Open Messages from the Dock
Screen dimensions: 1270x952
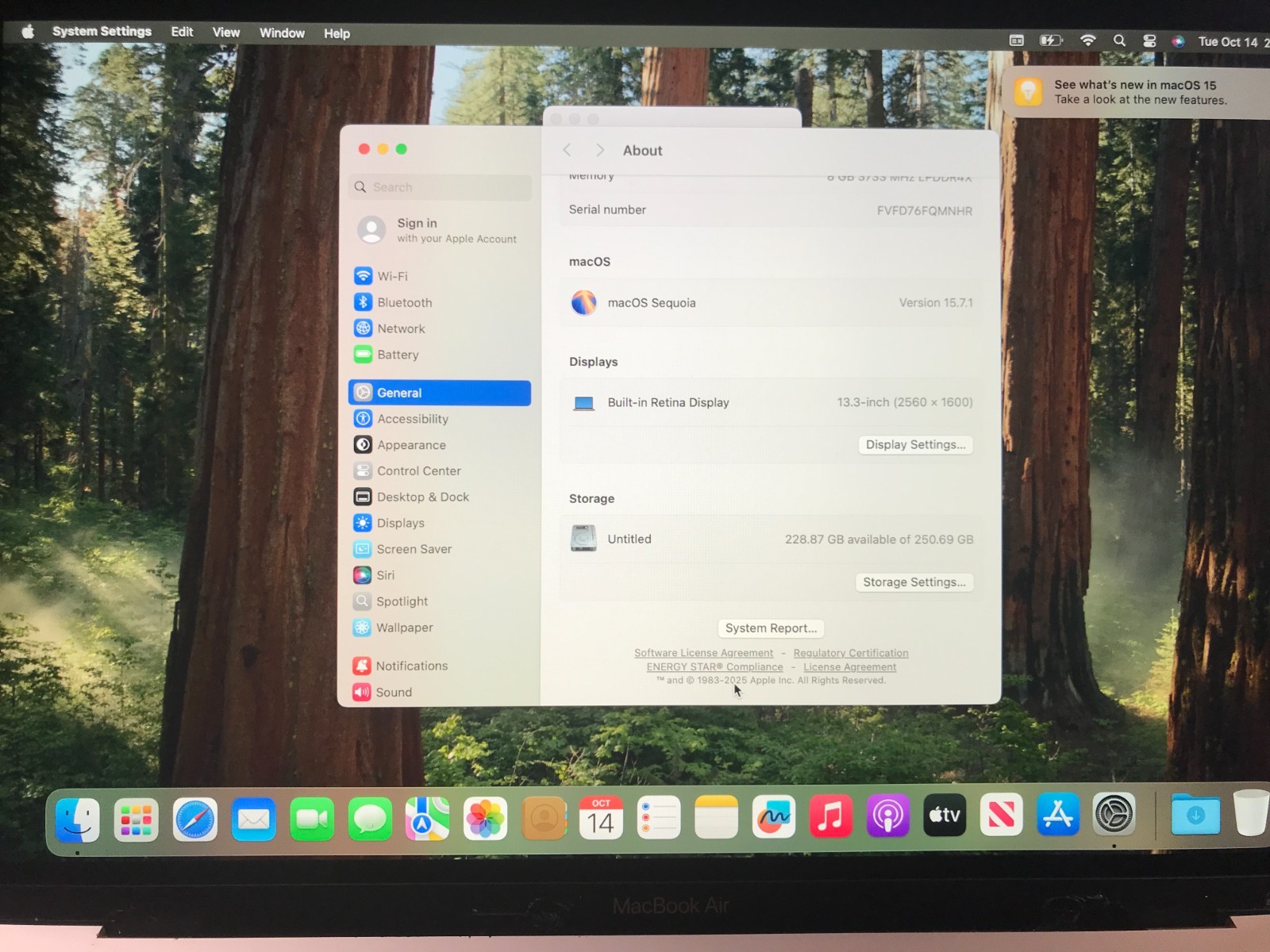tap(370, 820)
